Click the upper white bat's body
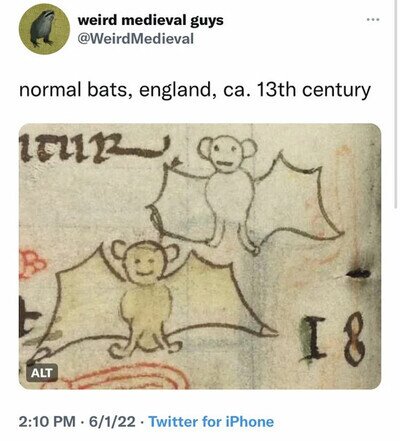This screenshot has width=400, height=441. pyautogui.click(x=228, y=197)
